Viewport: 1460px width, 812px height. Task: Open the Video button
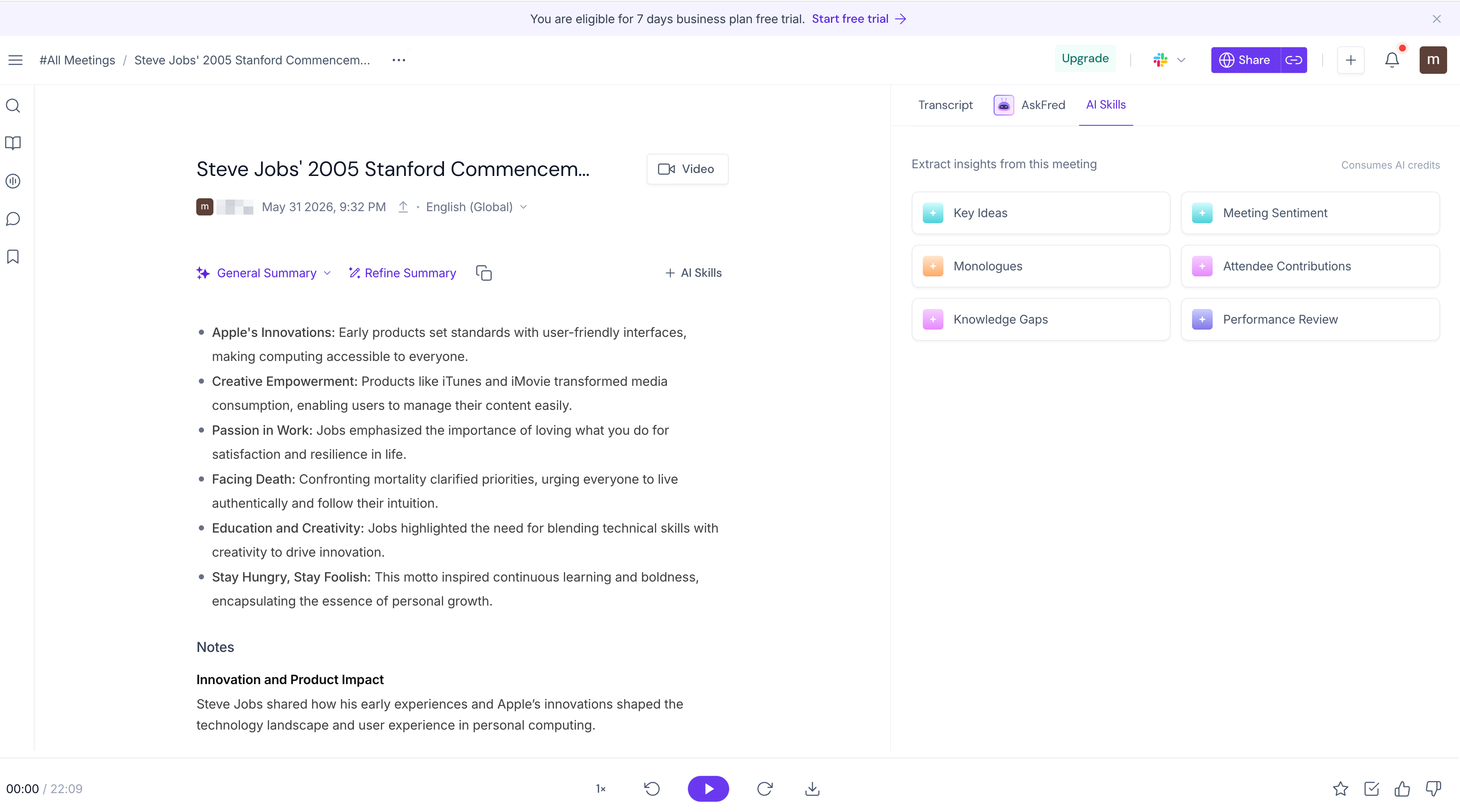[687, 169]
